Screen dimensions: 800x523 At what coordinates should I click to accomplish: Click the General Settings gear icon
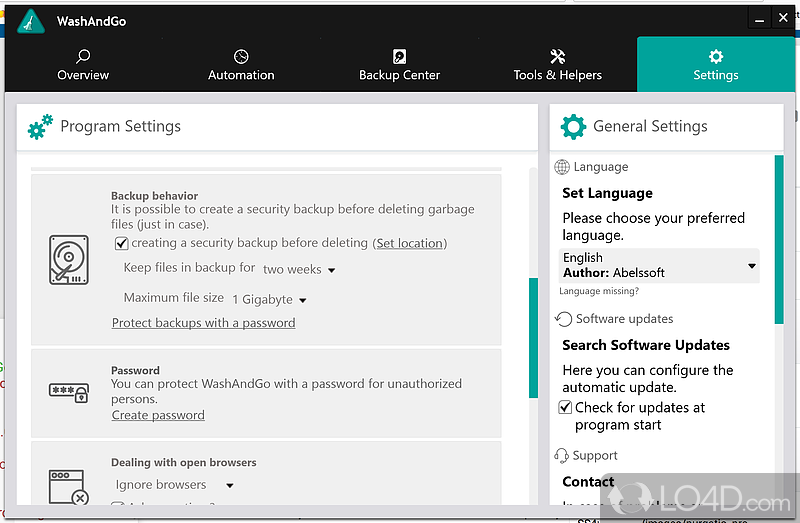click(573, 127)
